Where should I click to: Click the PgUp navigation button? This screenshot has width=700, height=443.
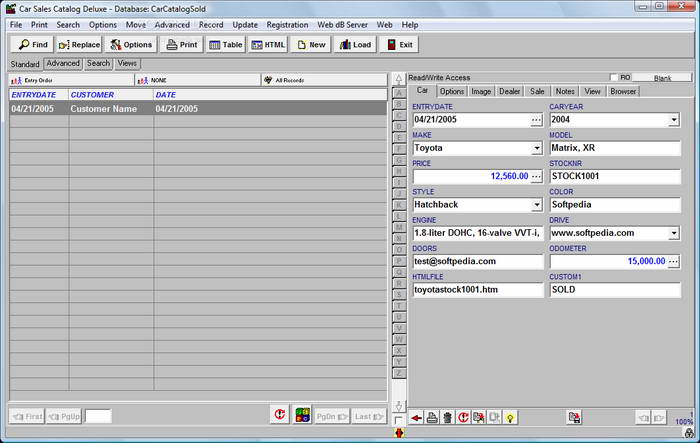tap(64, 417)
